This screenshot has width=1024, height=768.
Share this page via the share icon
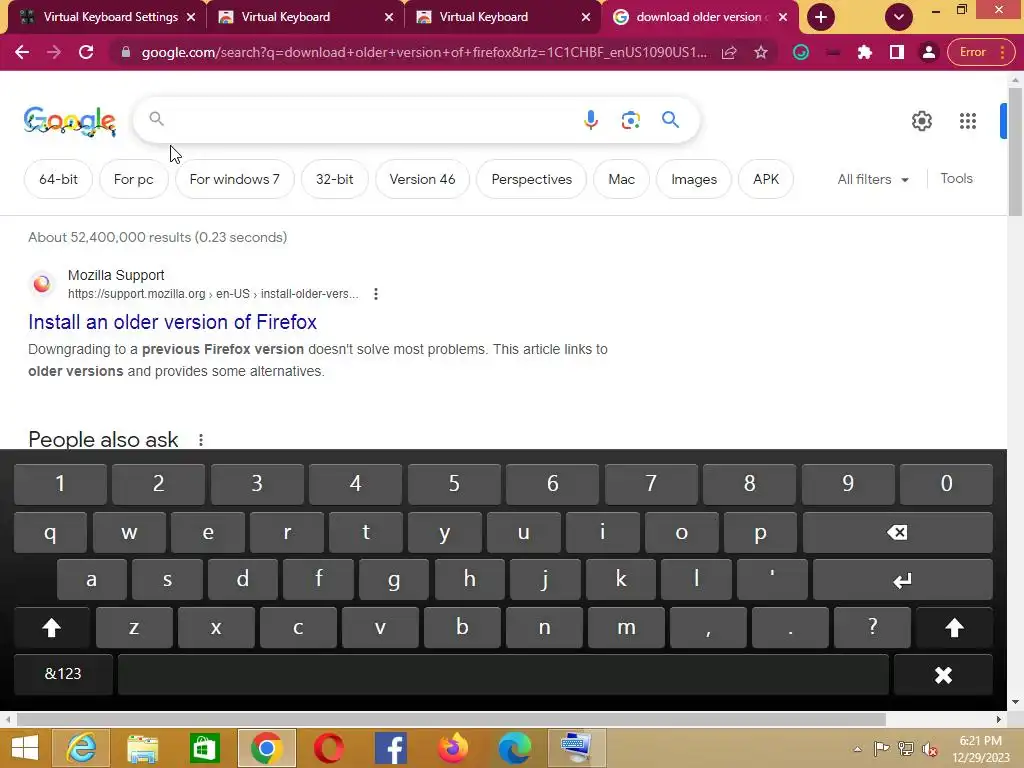pyautogui.click(x=729, y=52)
